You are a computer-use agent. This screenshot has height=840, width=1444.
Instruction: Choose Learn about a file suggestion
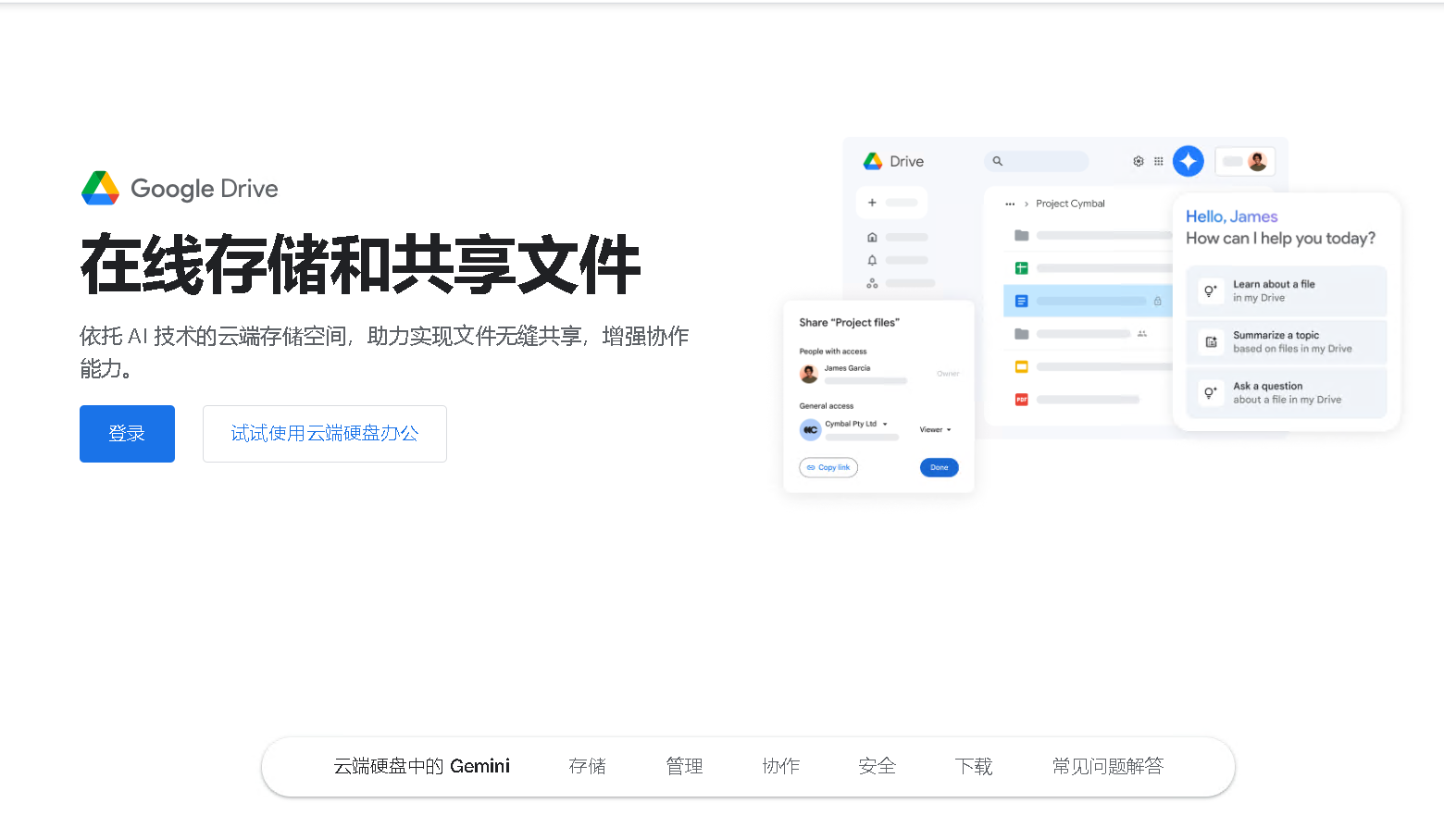point(1287,290)
